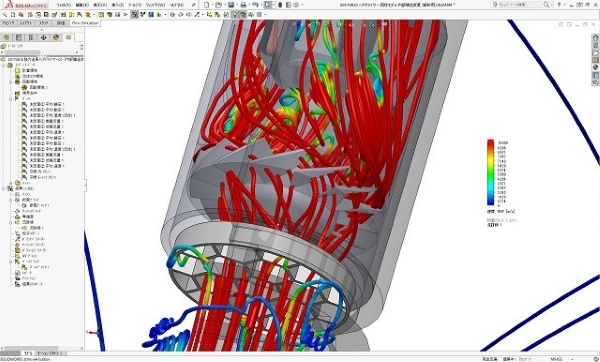The image size is (600, 362).
Task: Collapse the Flow Trajectories tree node
Action: click(x=11, y=222)
